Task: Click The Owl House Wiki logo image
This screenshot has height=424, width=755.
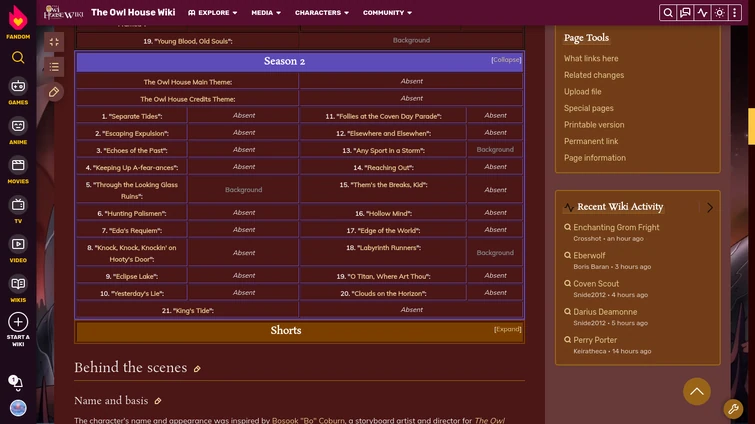Action: tap(63, 13)
